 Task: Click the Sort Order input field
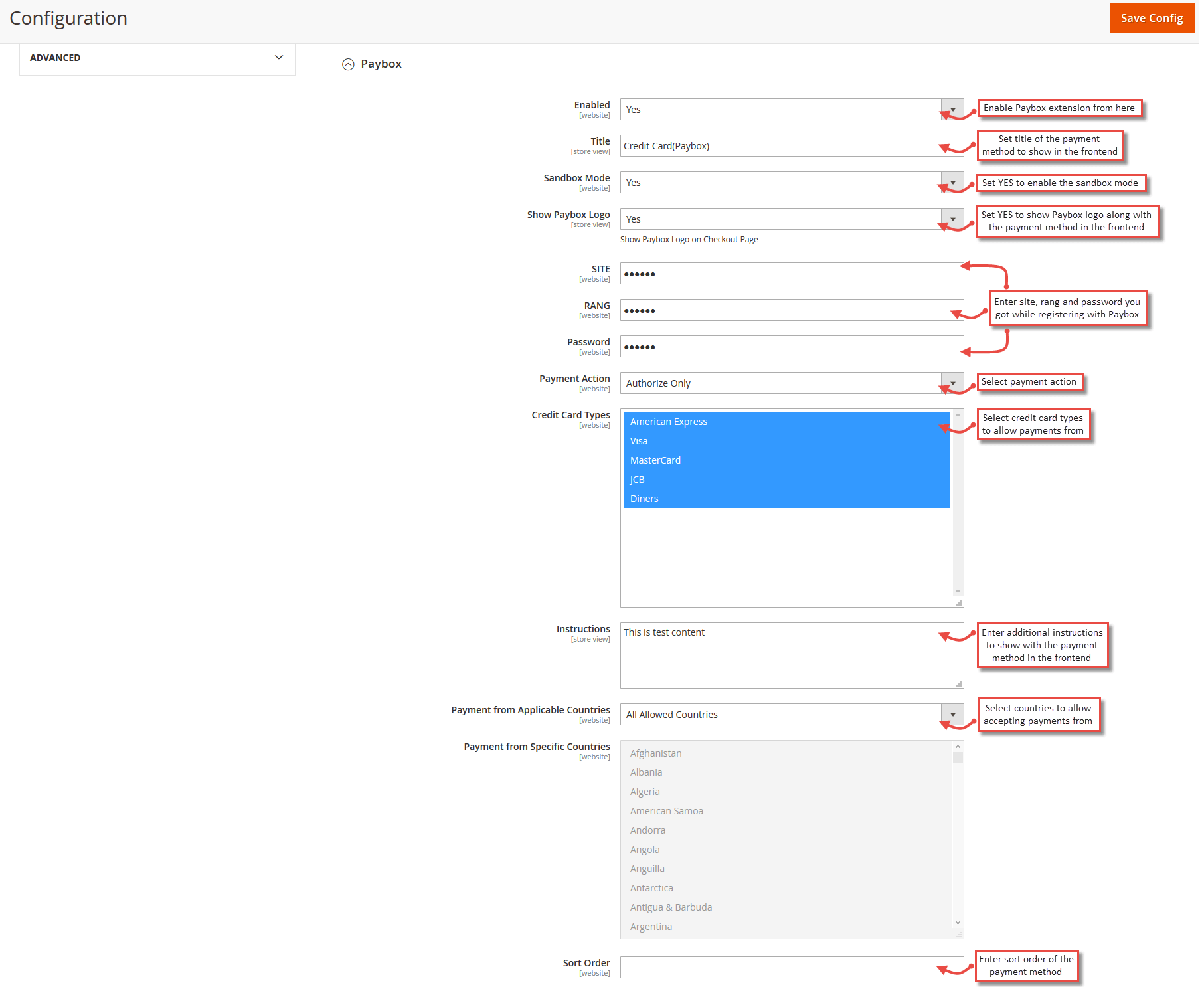coord(792,968)
